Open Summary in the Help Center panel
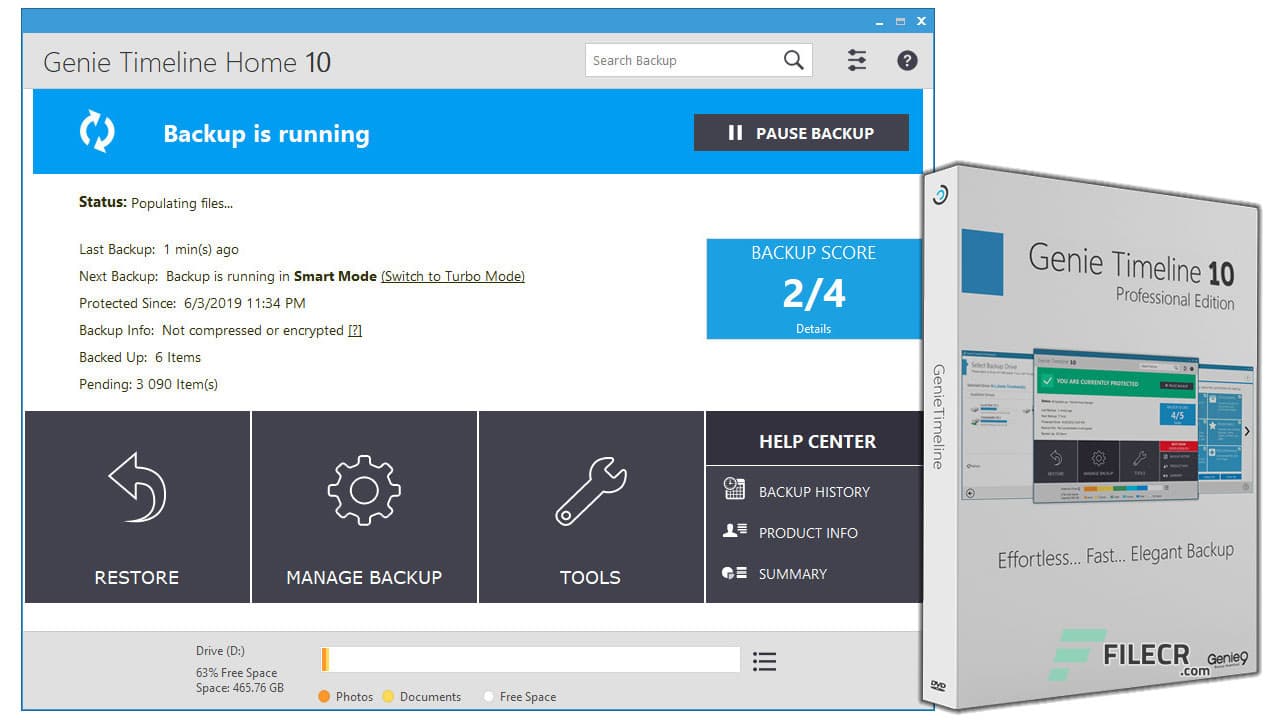Image resolution: width=1280 pixels, height=720 pixels. [790, 574]
